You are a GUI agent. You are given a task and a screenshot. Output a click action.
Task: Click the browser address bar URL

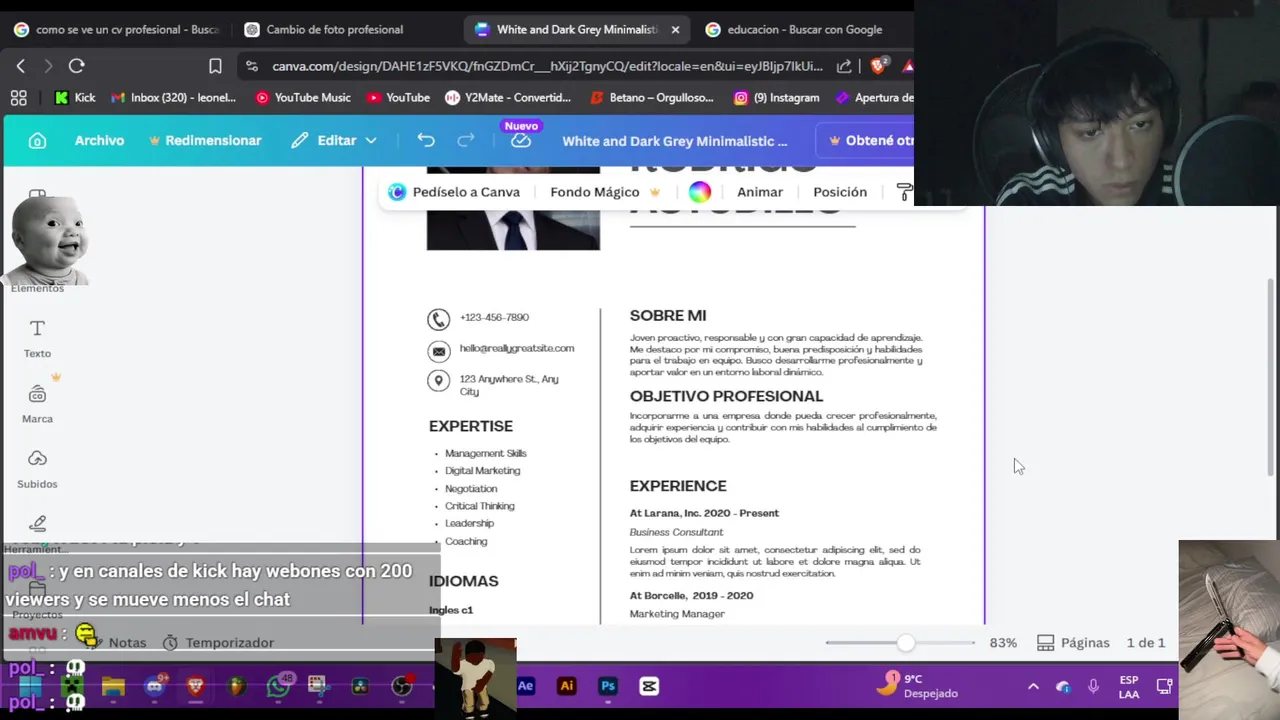tap(547, 66)
